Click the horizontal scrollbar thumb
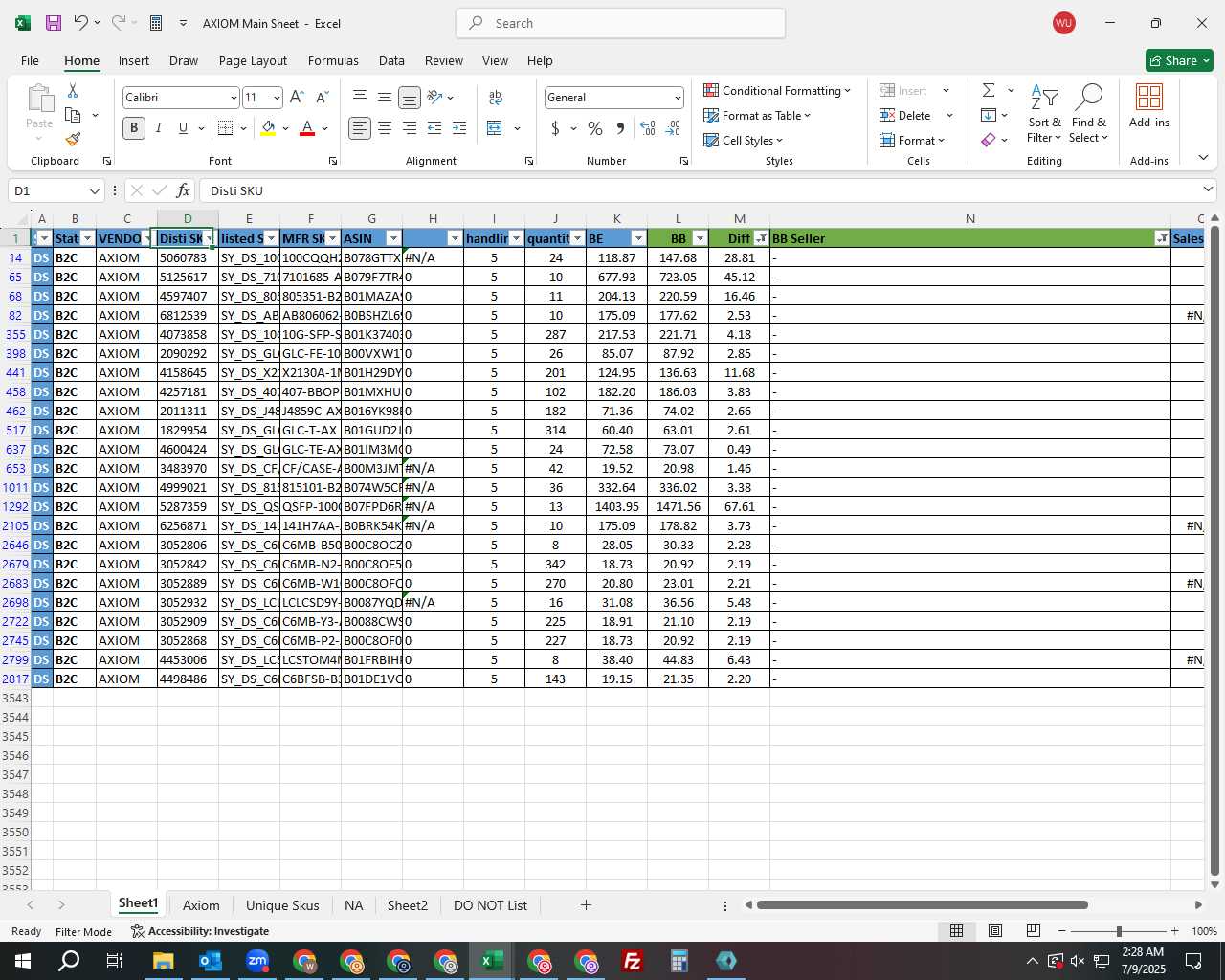 923,905
